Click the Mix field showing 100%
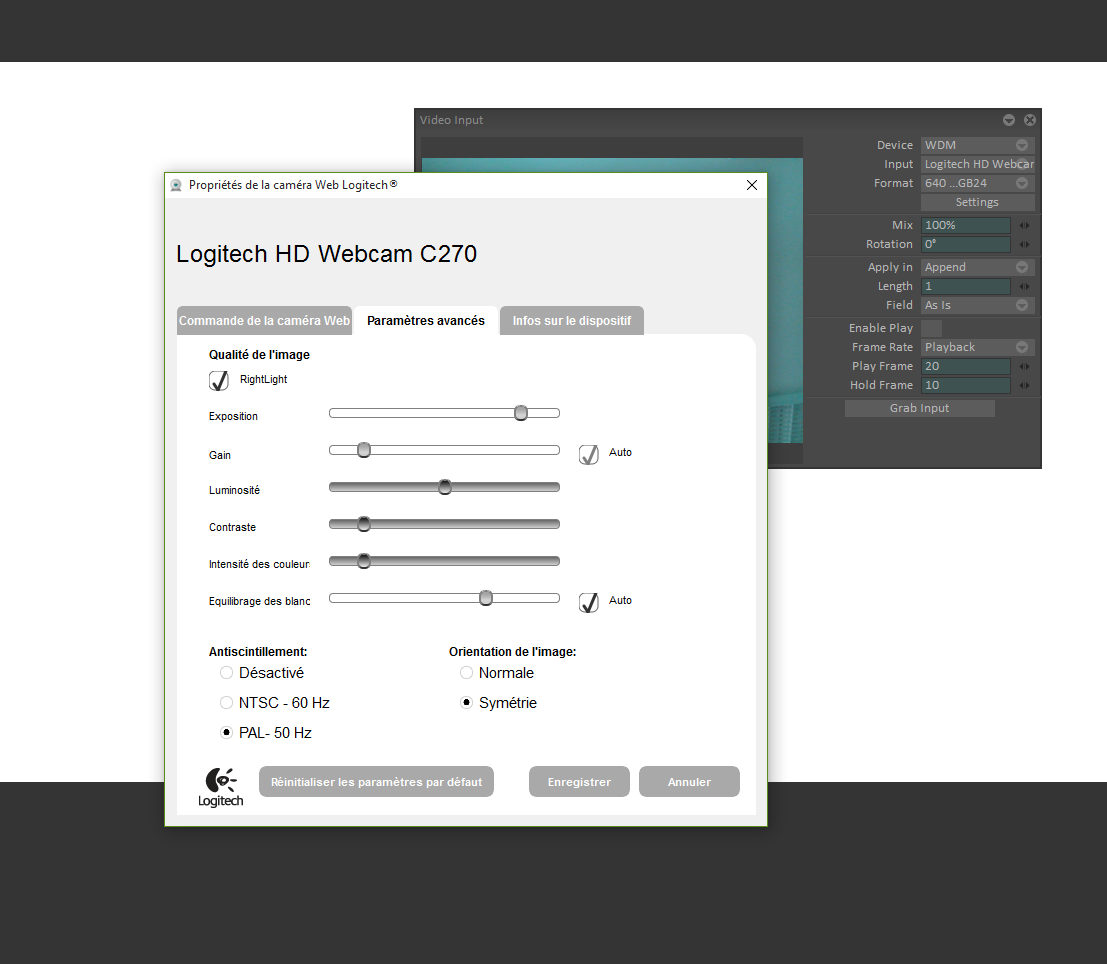This screenshot has width=1107, height=964. pos(966,225)
